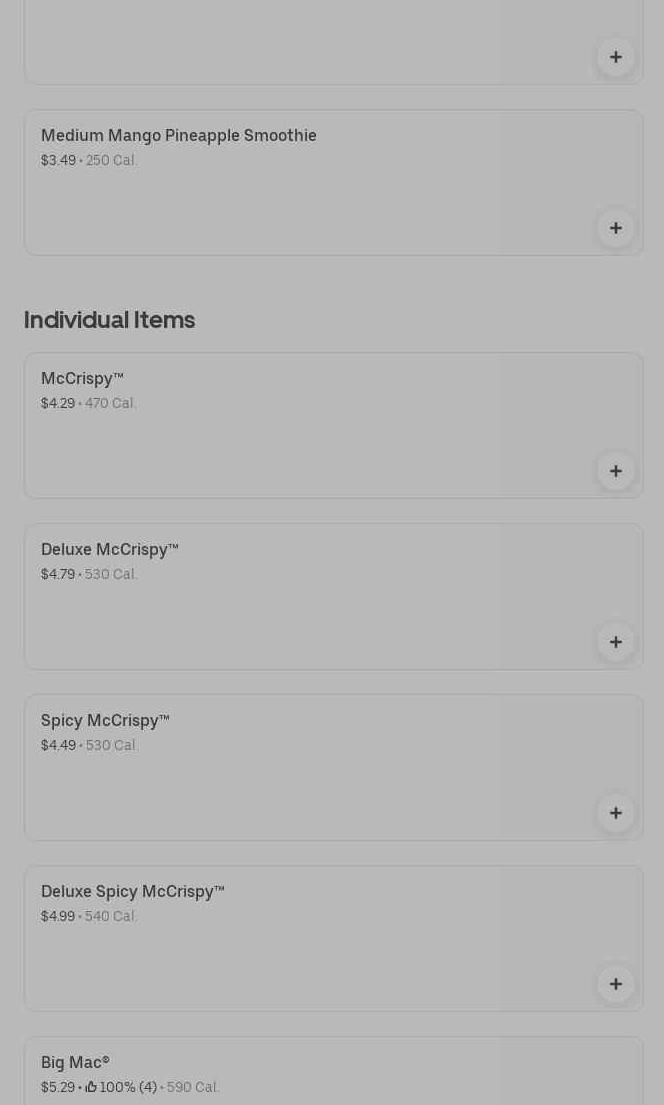Tap the plus icon on Spicy McCrispy
This screenshot has width=664, height=1105.
[x=616, y=813]
